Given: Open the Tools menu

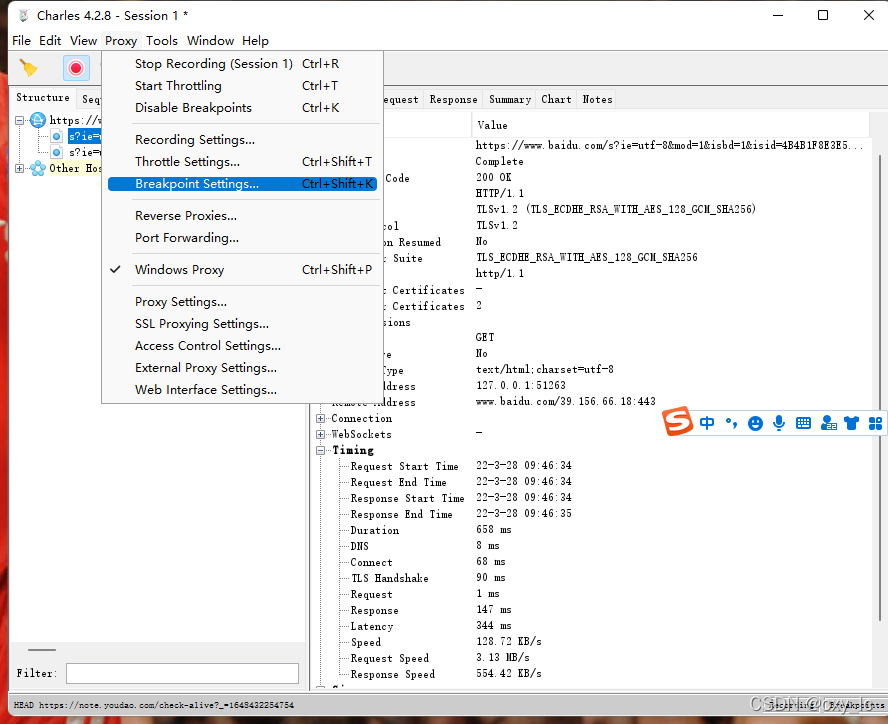Looking at the screenshot, I should click(161, 41).
